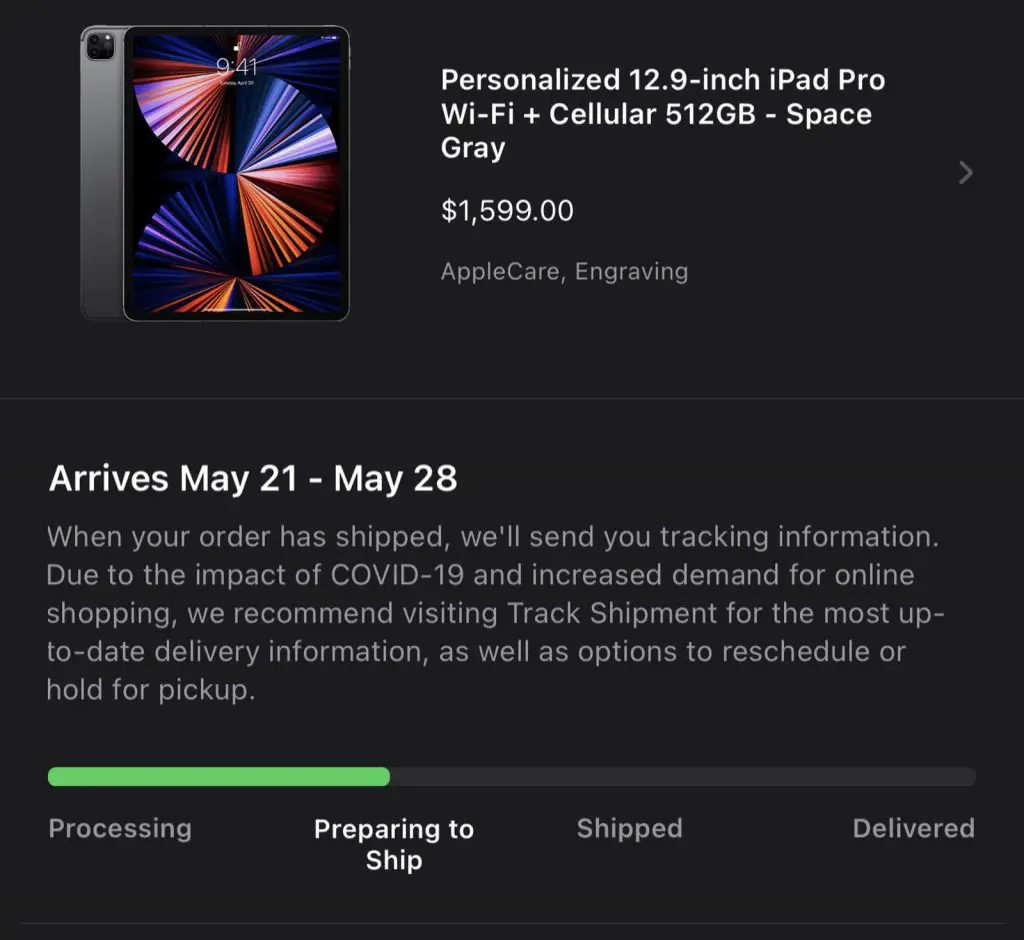Click the Delivered status label
The width and height of the screenshot is (1024, 940).
pos(913,828)
